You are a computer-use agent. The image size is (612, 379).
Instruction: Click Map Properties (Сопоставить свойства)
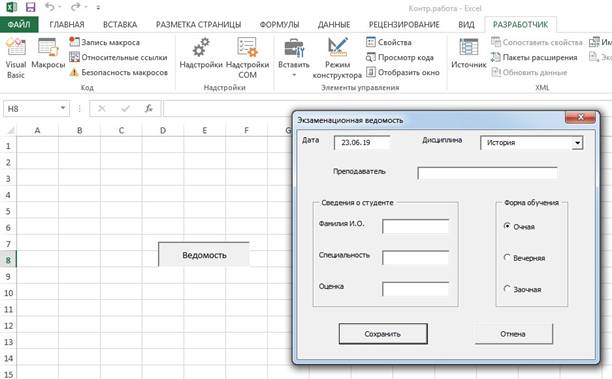(x=537, y=42)
